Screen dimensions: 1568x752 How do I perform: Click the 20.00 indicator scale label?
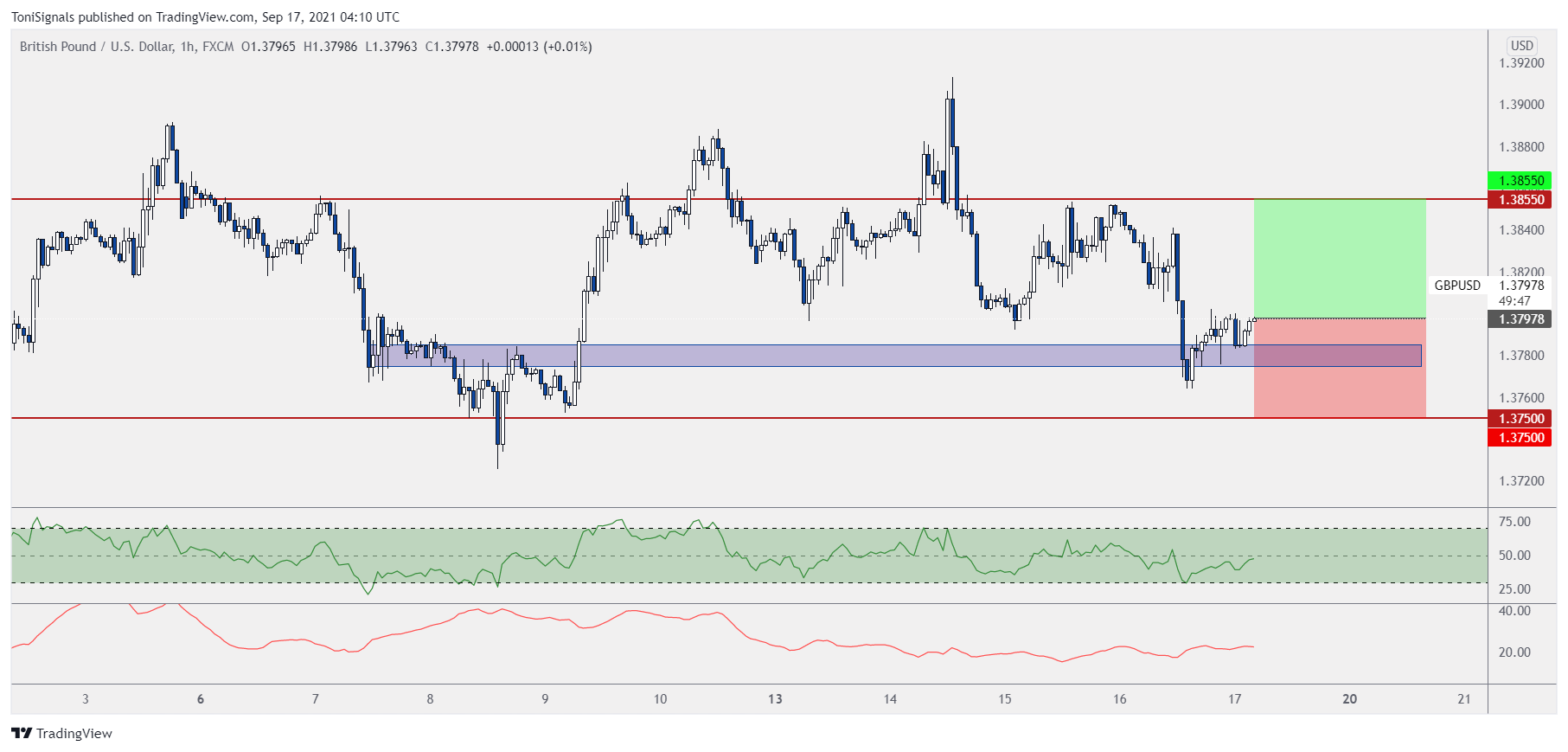[x=1514, y=652]
